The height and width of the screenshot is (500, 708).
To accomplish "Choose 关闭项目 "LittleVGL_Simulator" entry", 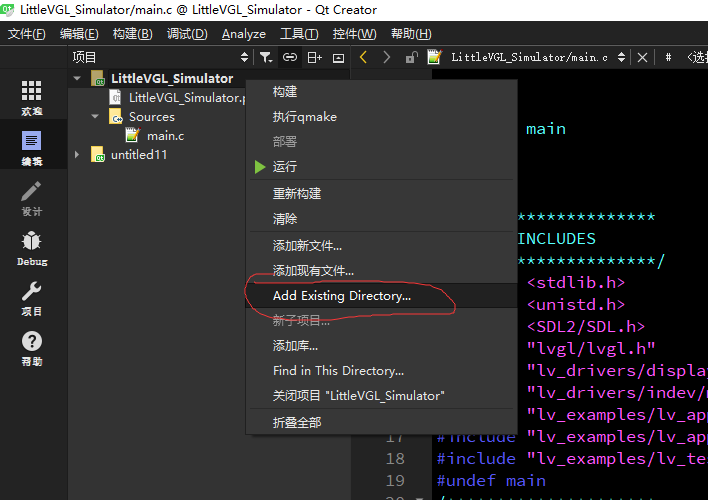I will (x=382, y=396).
